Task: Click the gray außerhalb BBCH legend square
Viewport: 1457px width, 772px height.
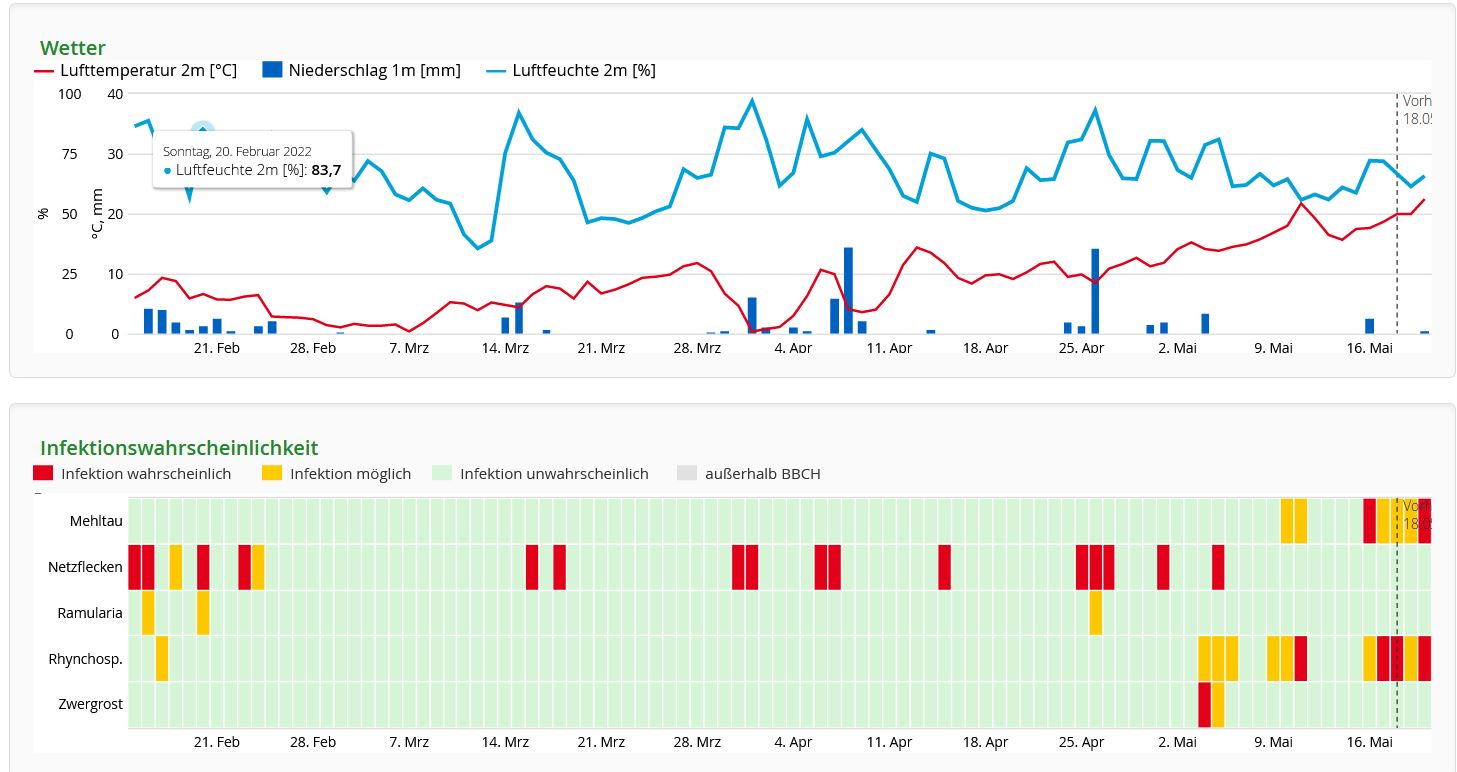Action: click(x=686, y=474)
